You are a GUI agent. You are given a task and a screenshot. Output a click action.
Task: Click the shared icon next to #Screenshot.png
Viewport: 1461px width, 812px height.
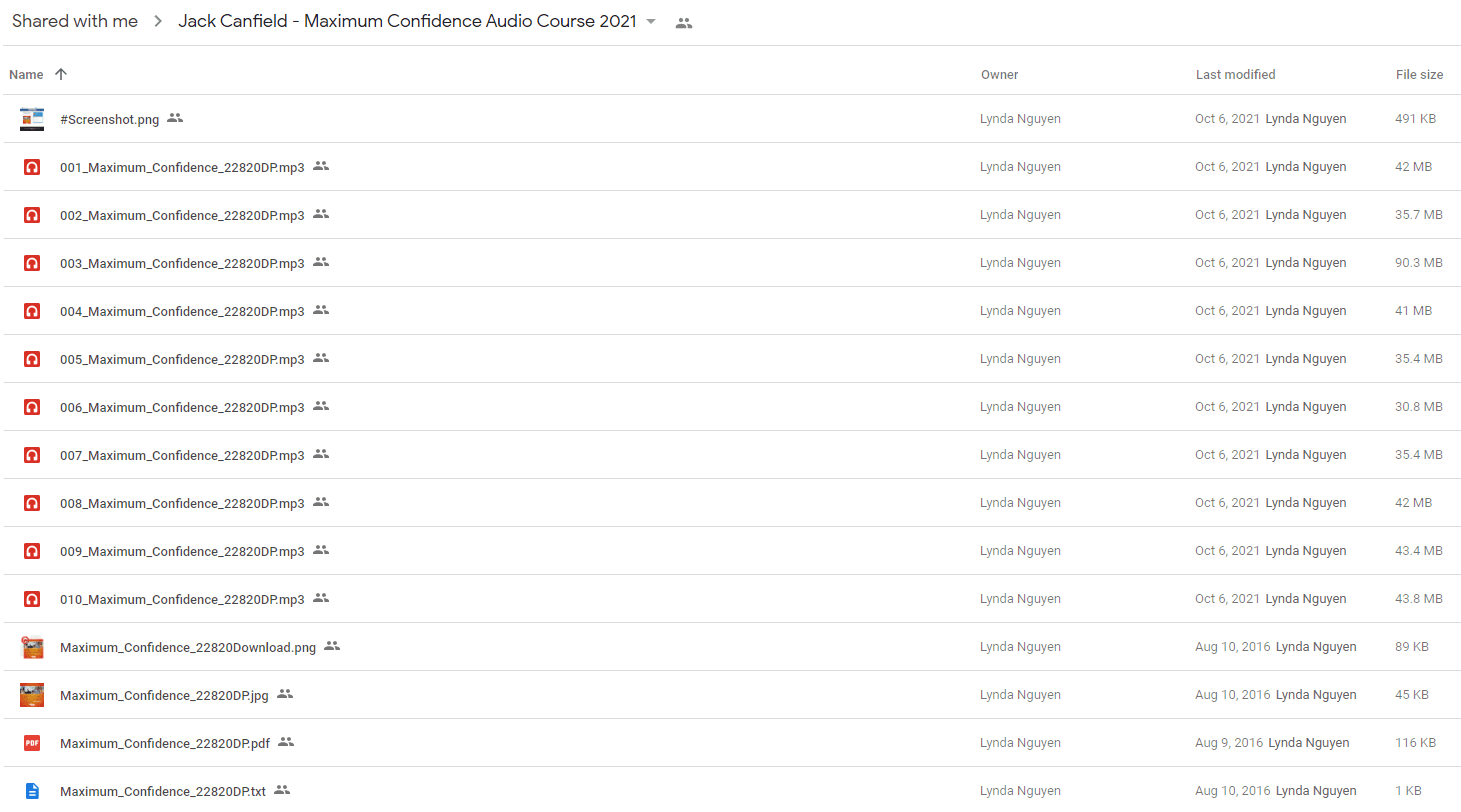pyautogui.click(x=175, y=118)
